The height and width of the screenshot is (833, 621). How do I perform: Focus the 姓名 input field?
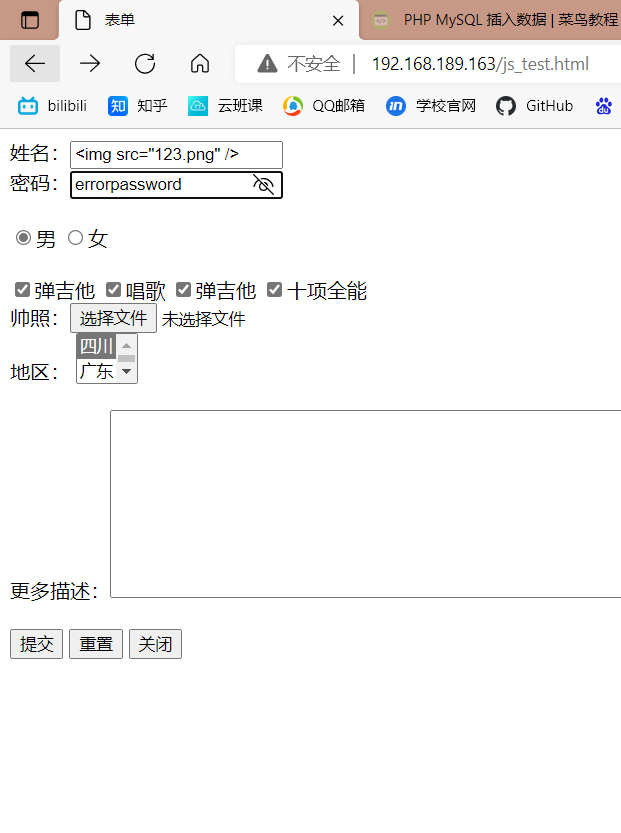(176, 155)
